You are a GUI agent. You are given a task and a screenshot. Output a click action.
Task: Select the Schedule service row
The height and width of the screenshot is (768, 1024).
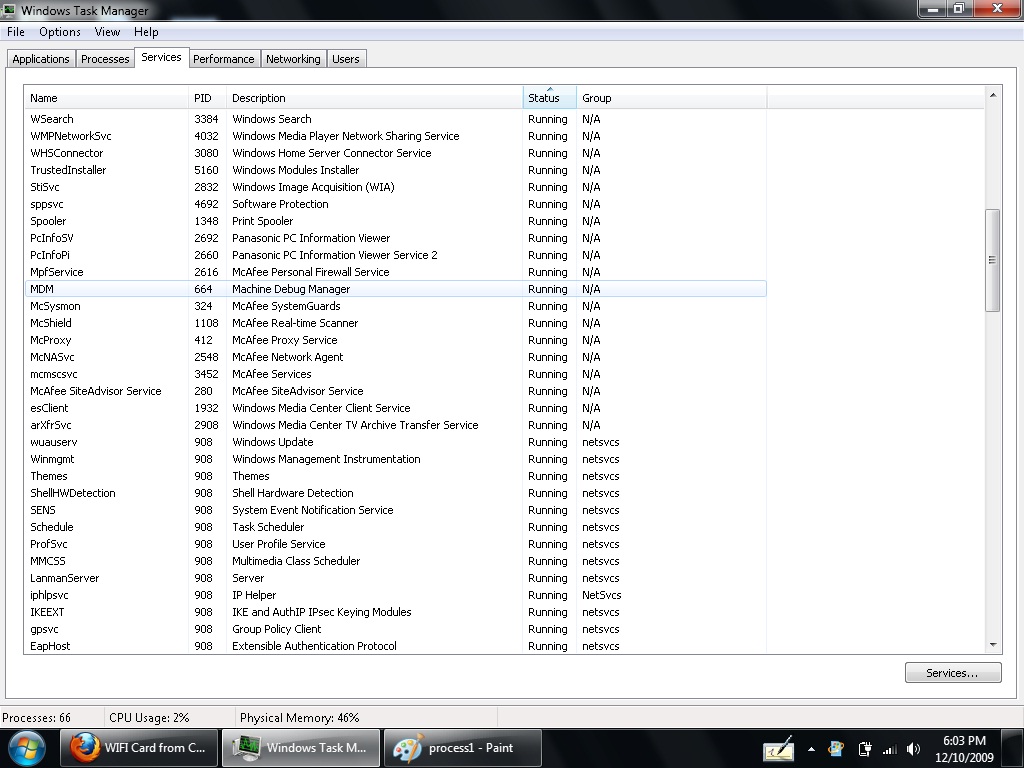tap(395, 526)
